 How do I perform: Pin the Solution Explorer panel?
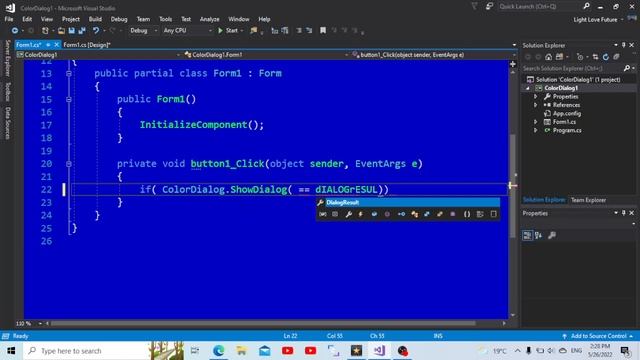click(624, 45)
